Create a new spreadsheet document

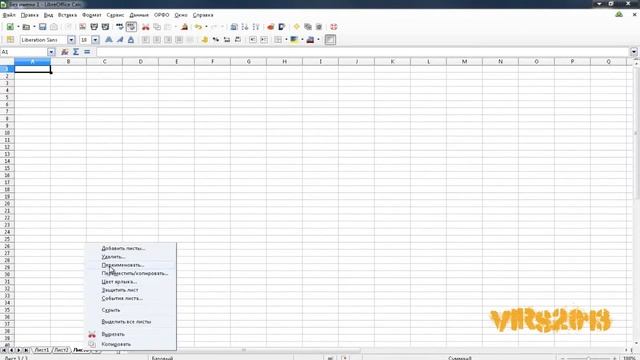[x=10, y=27]
